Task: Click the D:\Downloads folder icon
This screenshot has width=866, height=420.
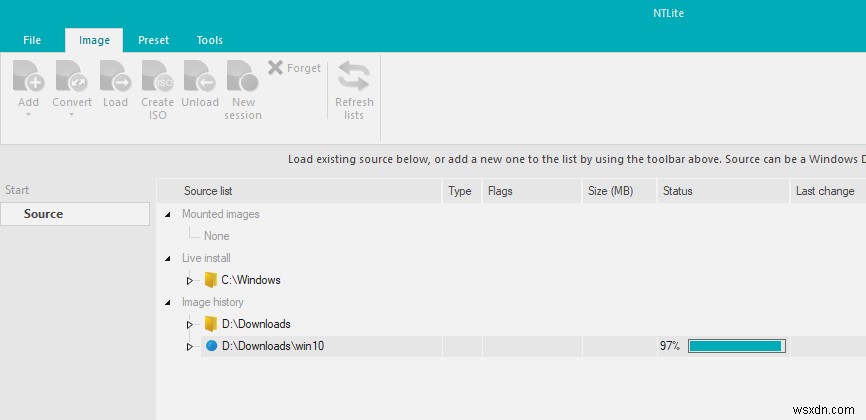Action: click(x=210, y=324)
